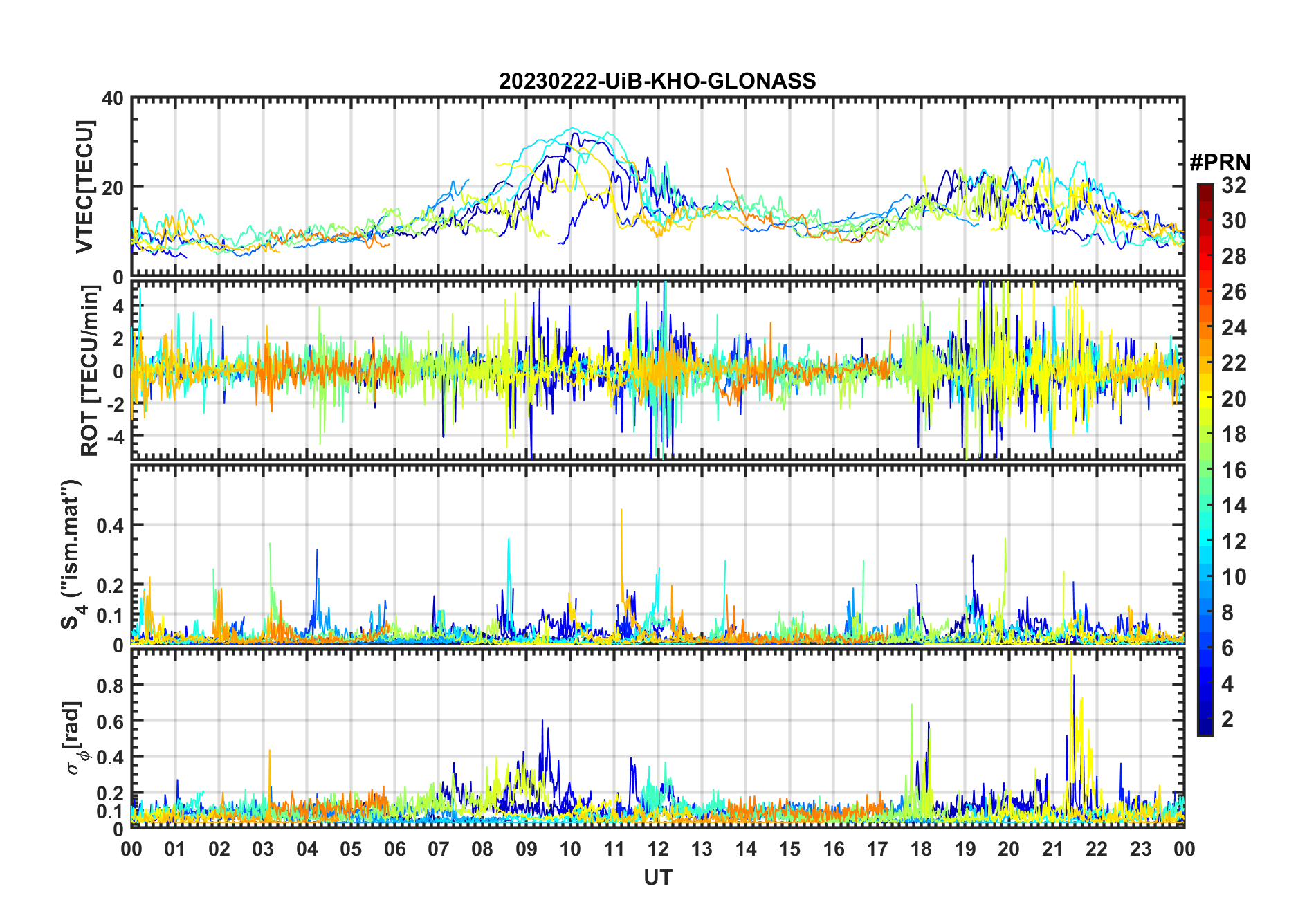The width and height of the screenshot is (1316, 920).
Task: Click S4 axis tick label 0.2
Action: (110, 586)
